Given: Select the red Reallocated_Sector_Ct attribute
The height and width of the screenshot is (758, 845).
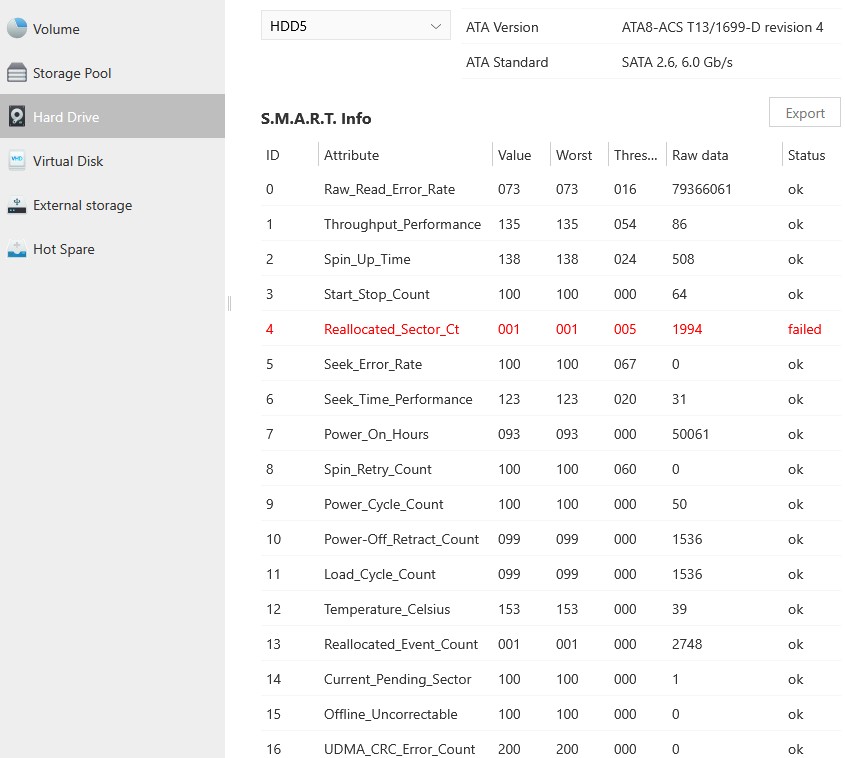Looking at the screenshot, I should click(391, 329).
